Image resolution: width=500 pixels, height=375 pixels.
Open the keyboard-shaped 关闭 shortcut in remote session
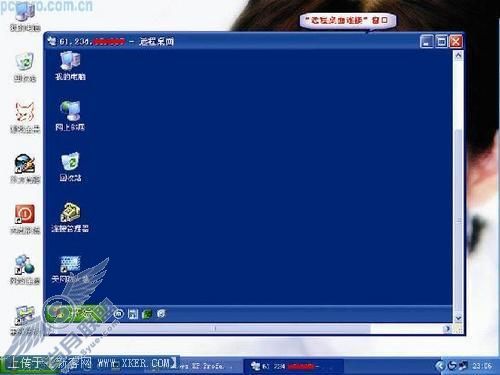click(x=70, y=269)
